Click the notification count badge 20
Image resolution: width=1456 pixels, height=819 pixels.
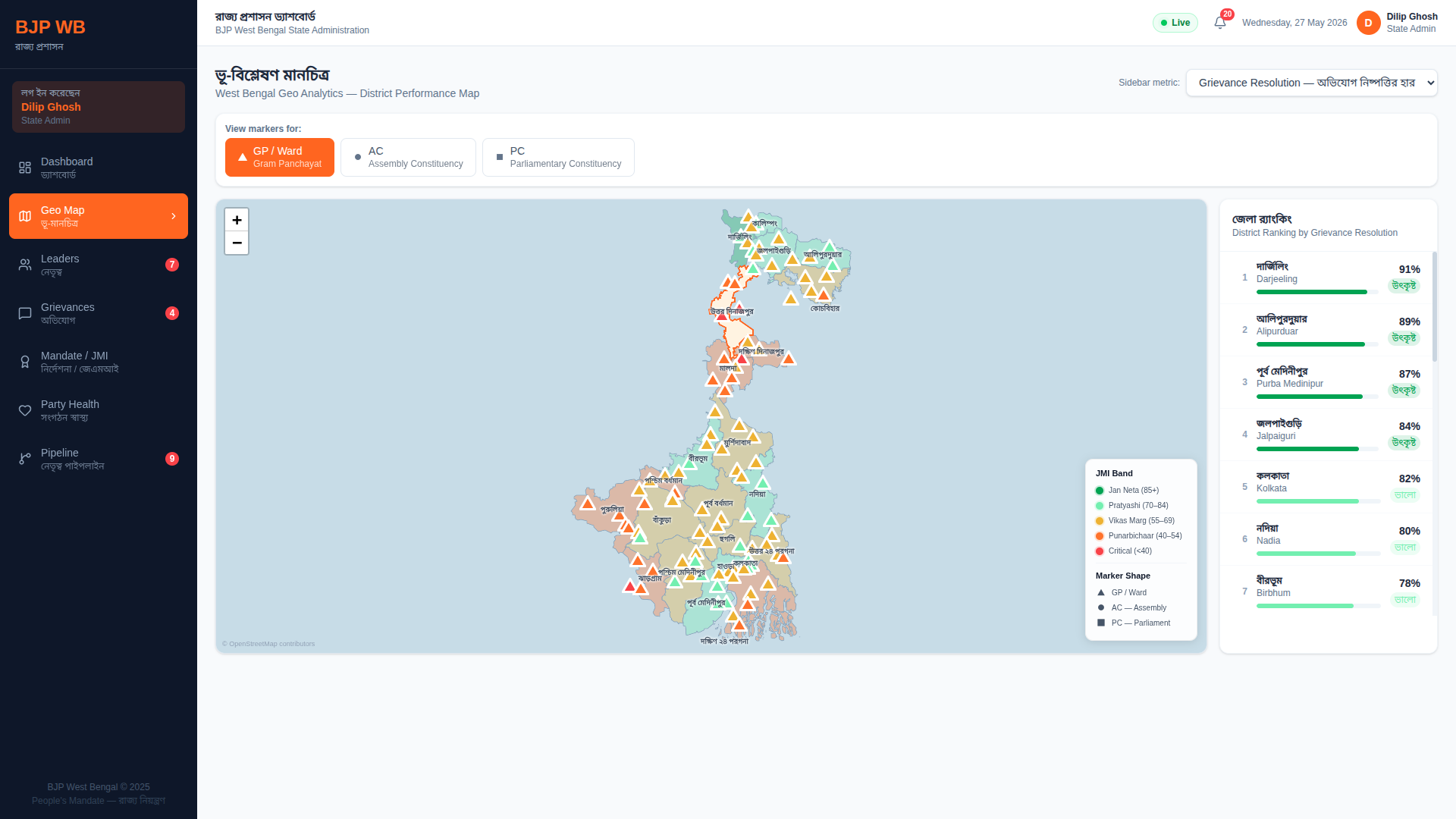click(x=1227, y=14)
